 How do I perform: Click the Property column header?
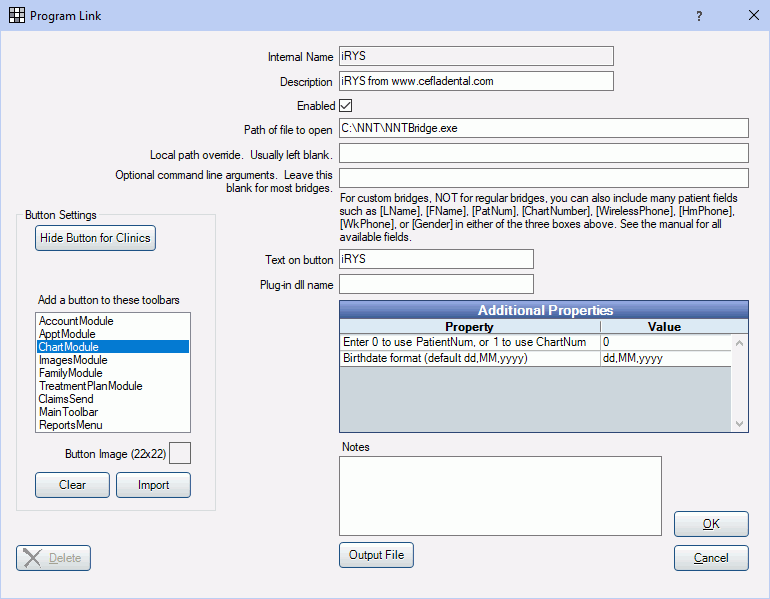(x=469, y=327)
